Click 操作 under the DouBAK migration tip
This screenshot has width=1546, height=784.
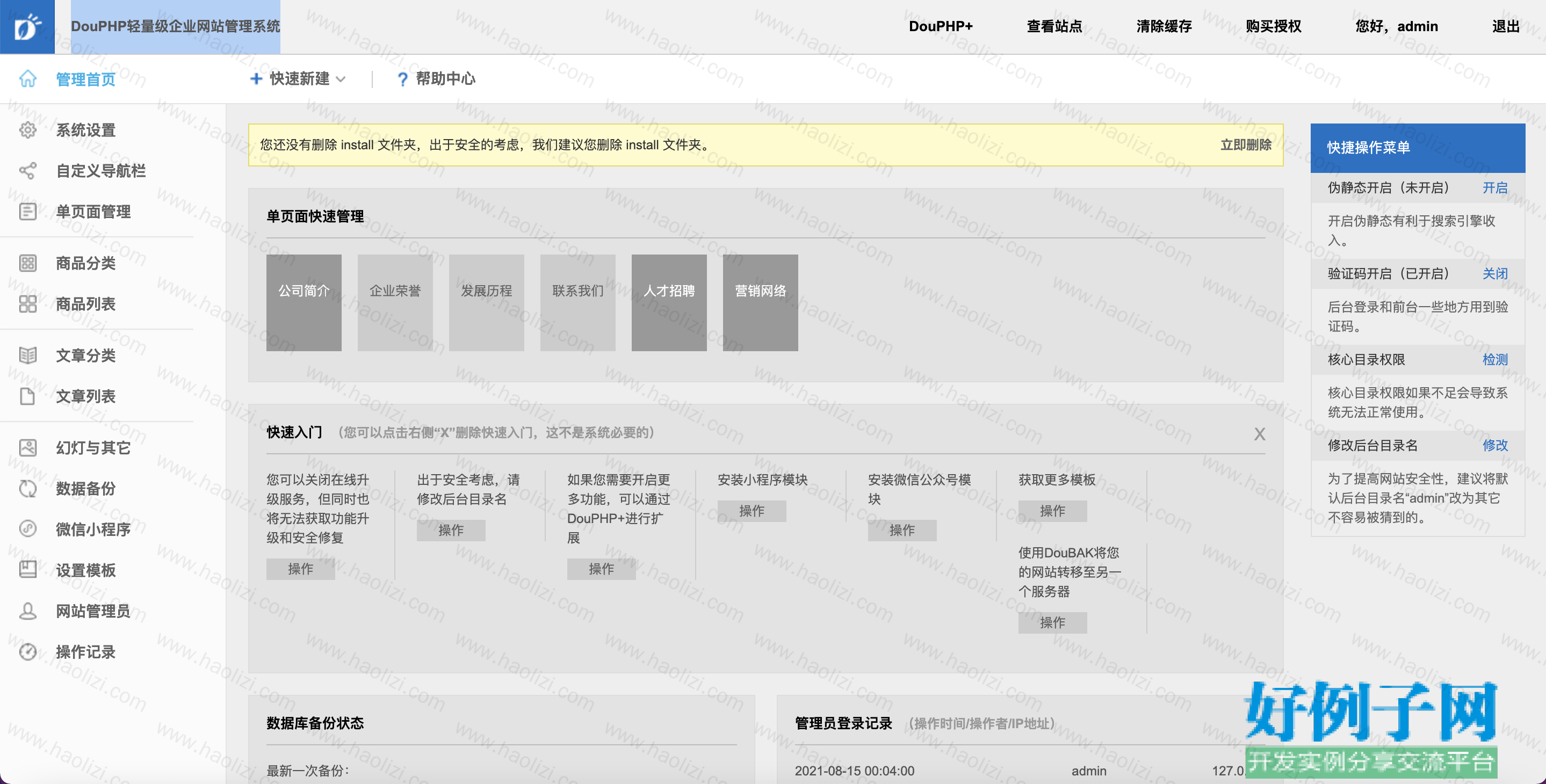click(x=1052, y=623)
